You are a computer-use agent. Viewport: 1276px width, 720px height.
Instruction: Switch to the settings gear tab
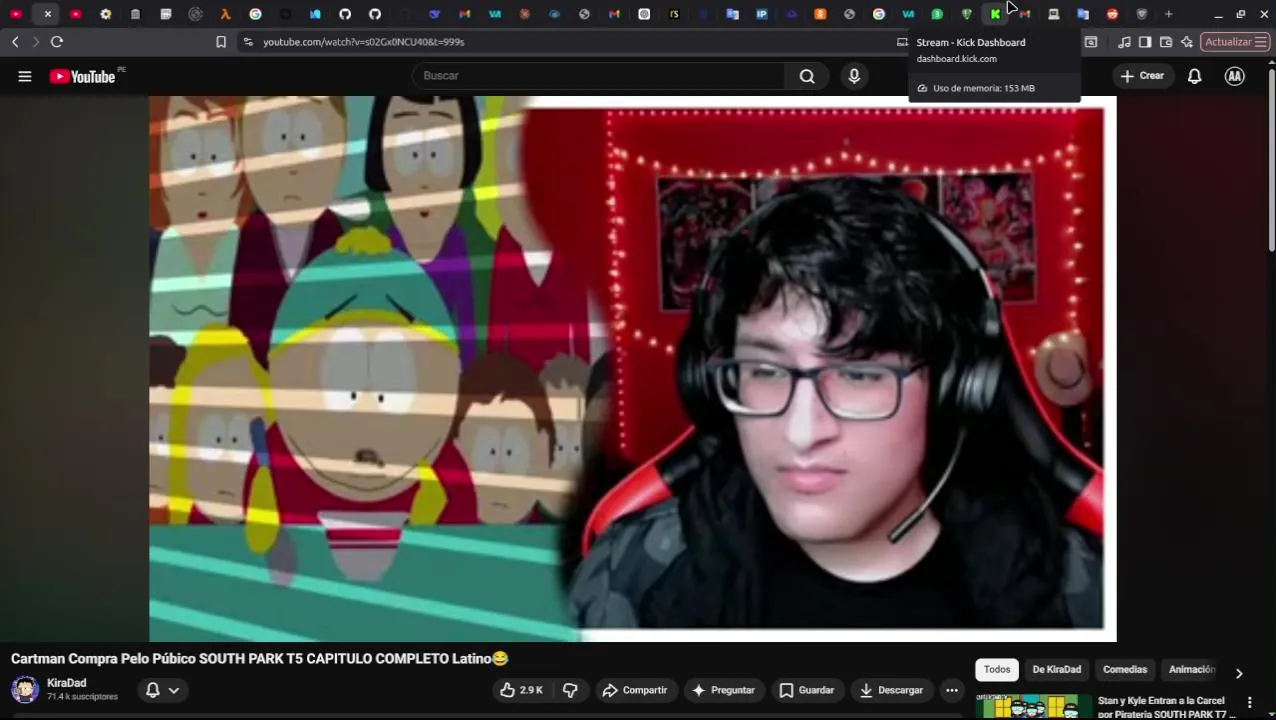coord(105,14)
